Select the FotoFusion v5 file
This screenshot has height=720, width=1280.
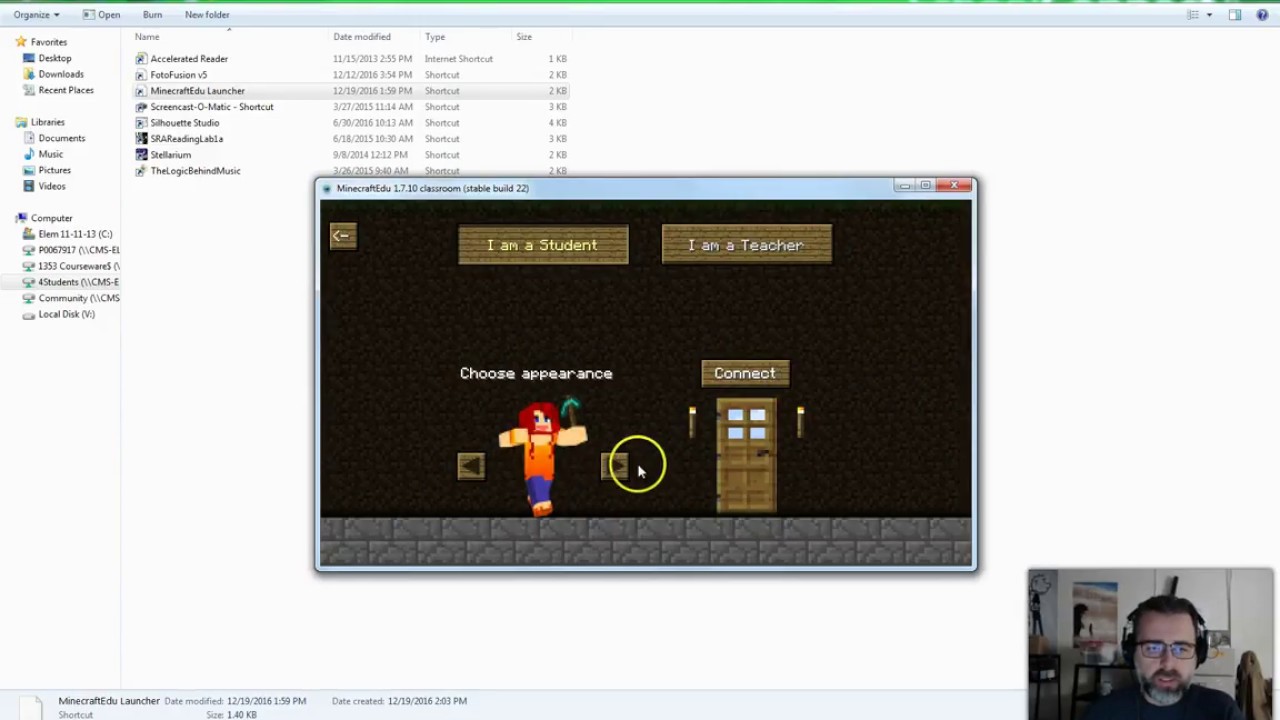pyautogui.click(x=179, y=75)
